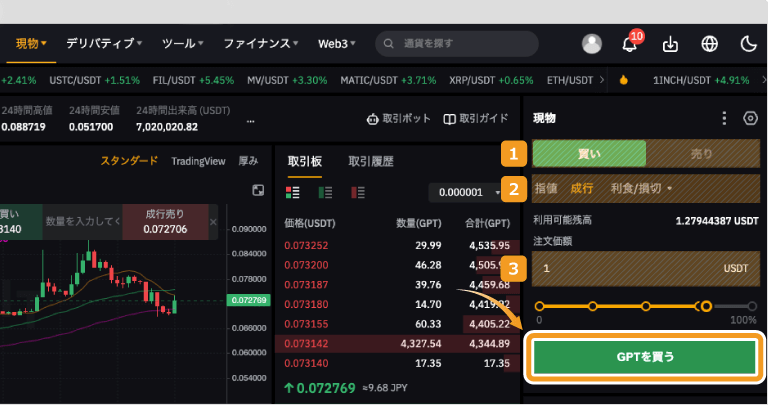Open the order panel settings hexagon icon
The height and width of the screenshot is (405, 768).
(x=750, y=118)
